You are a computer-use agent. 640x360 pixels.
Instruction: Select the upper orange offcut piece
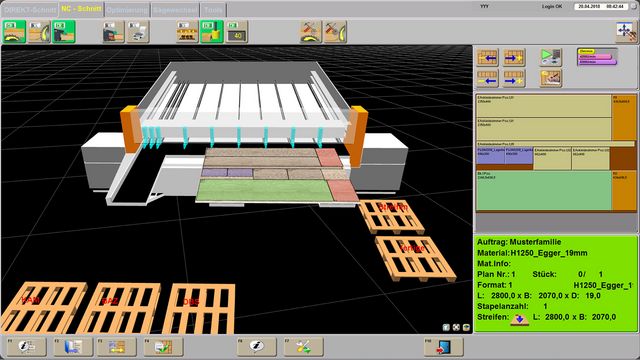click(x=624, y=118)
